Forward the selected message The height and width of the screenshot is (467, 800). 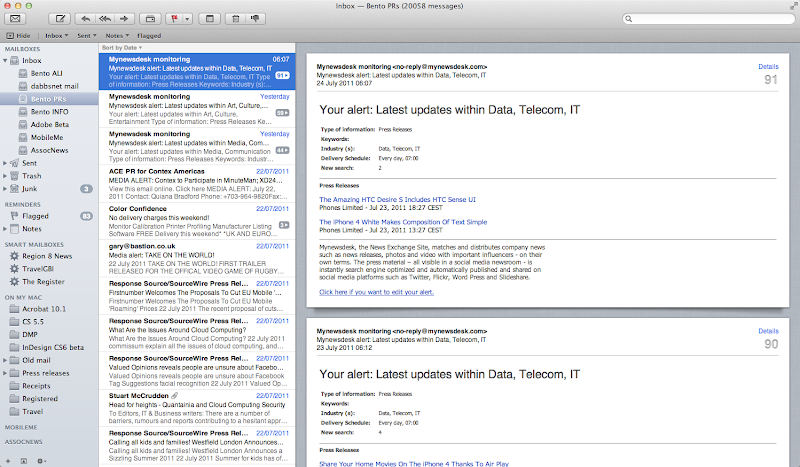(124, 19)
